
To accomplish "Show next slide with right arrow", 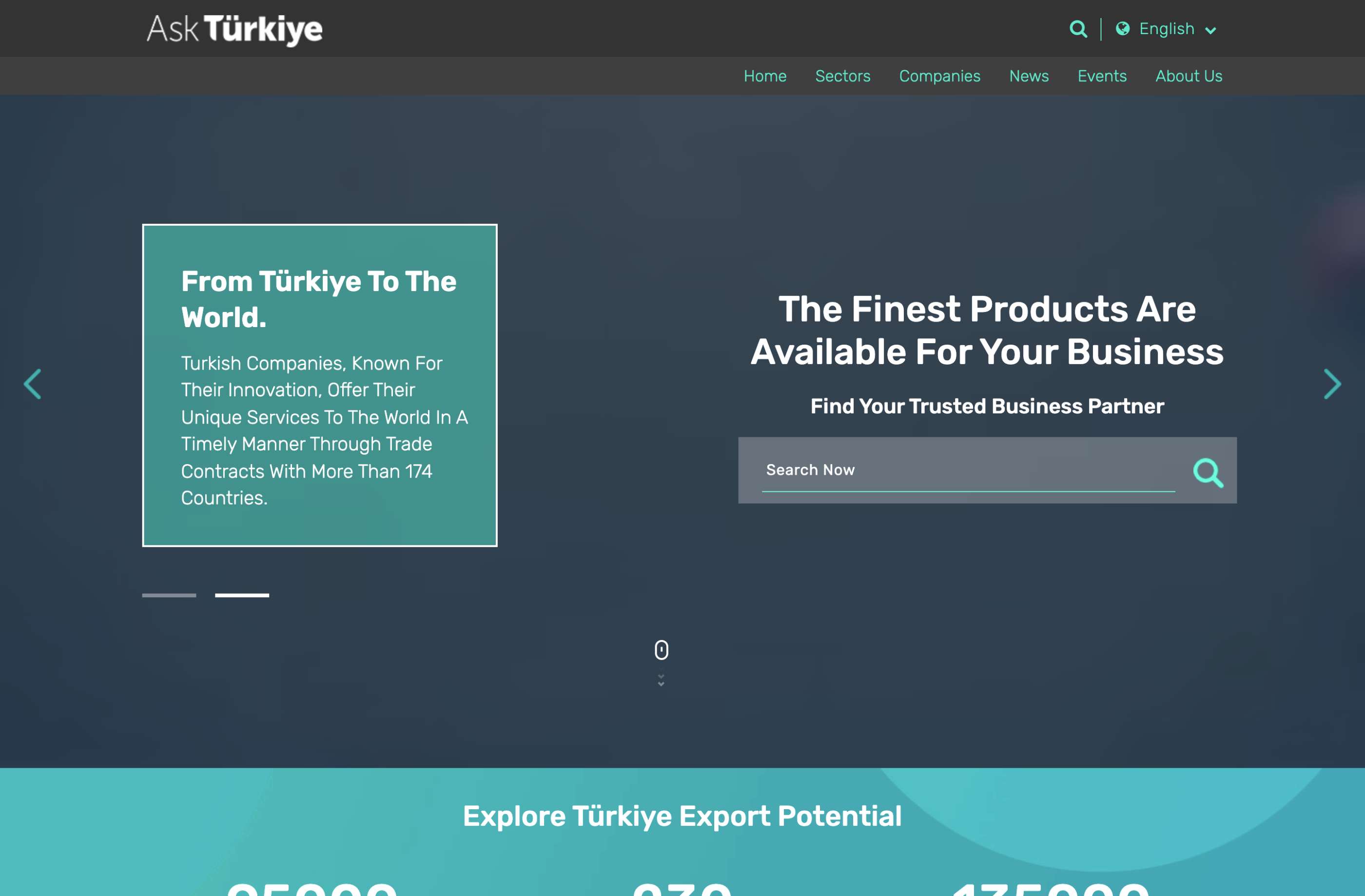I will tap(1332, 384).
